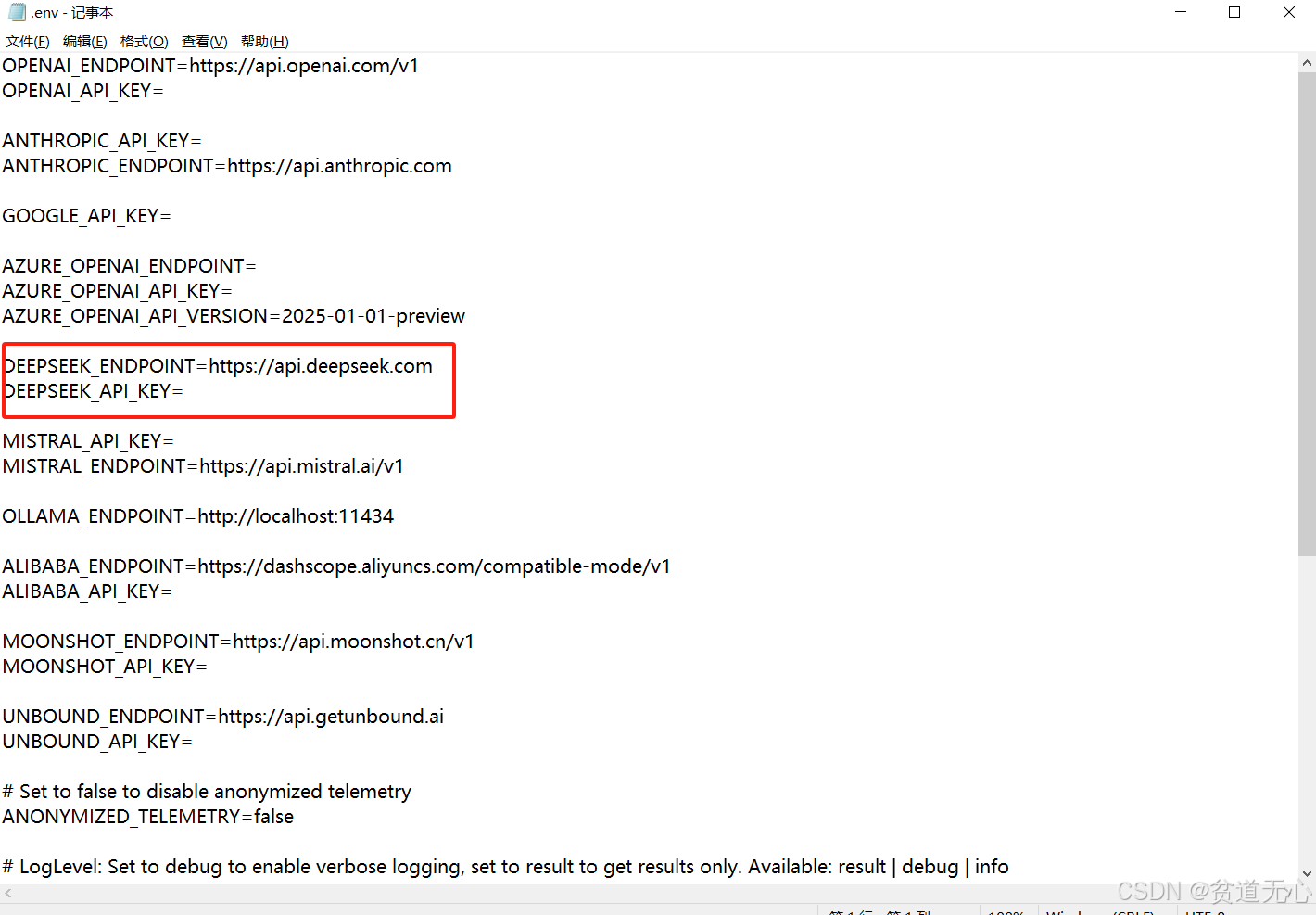
Task: Click the anonymized telemetry comment line
Action: click(207, 792)
